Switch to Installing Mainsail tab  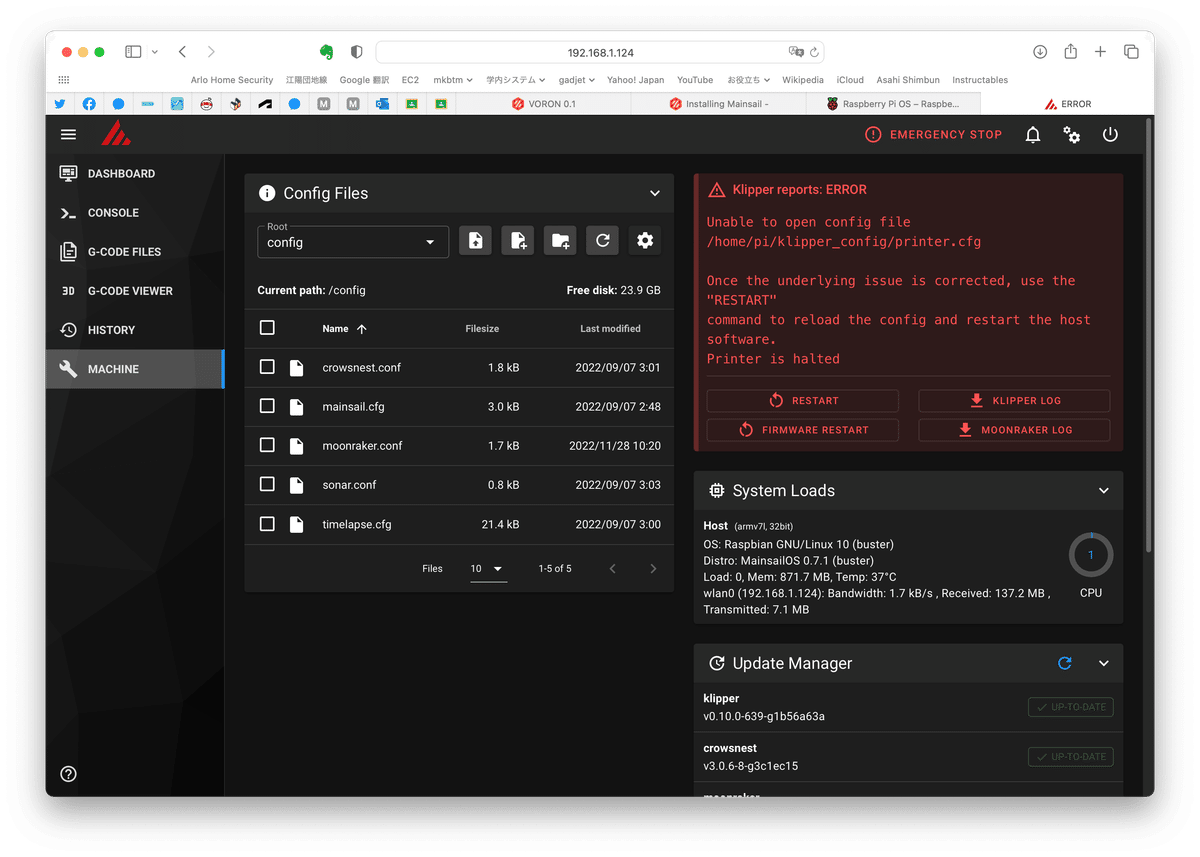(x=720, y=104)
